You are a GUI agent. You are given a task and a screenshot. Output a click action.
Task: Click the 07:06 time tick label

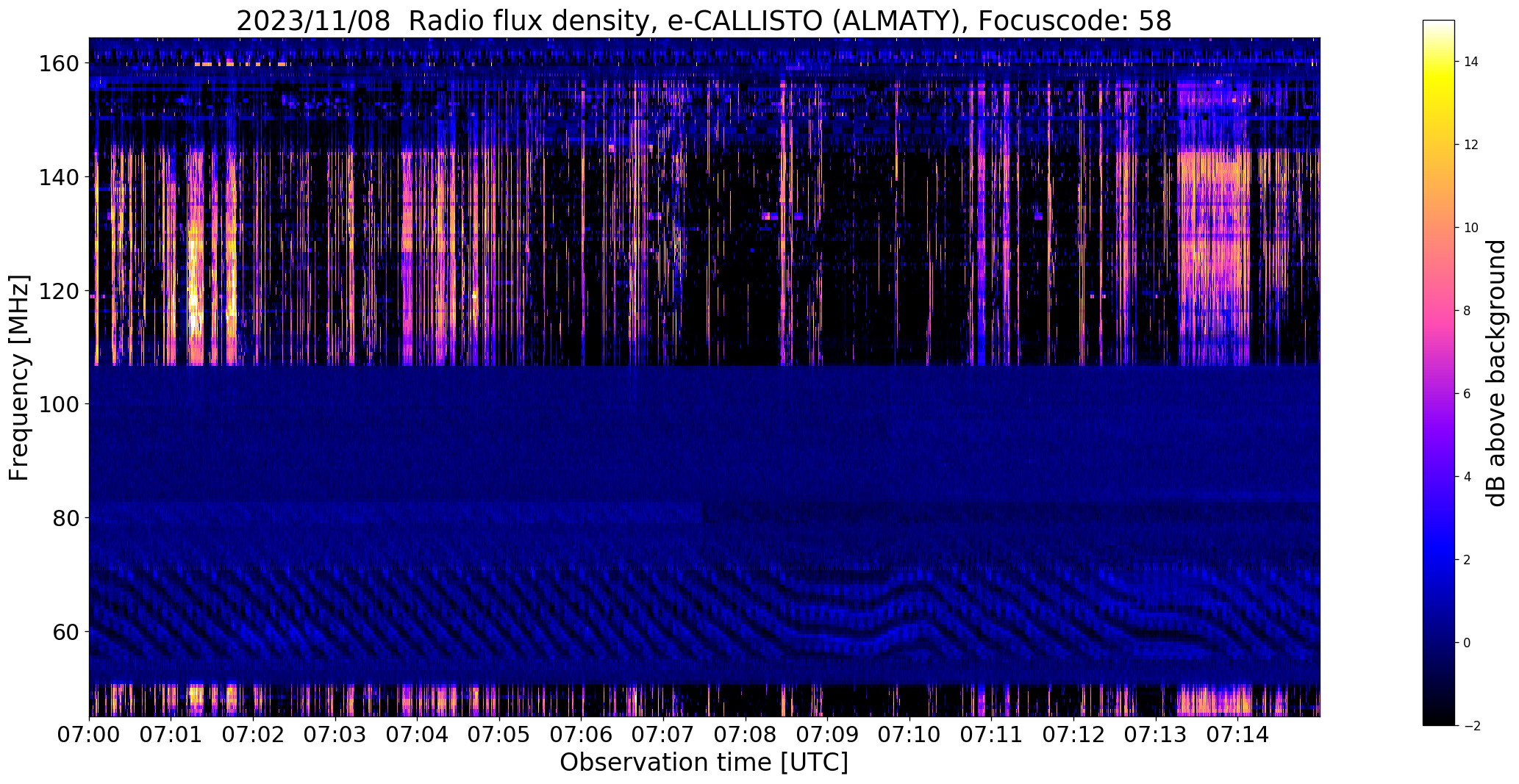click(x=582, y=734)
